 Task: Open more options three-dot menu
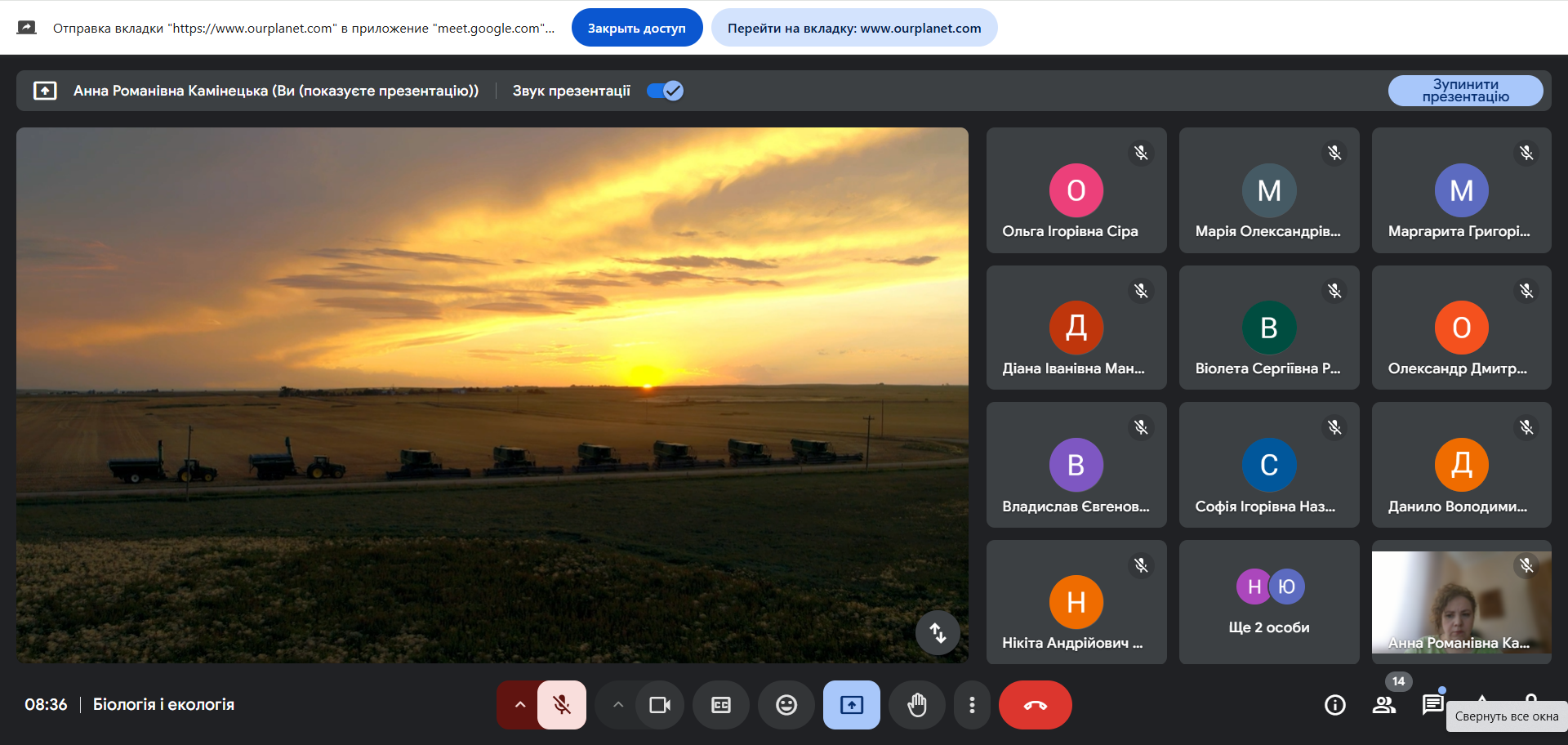(971, 705)
